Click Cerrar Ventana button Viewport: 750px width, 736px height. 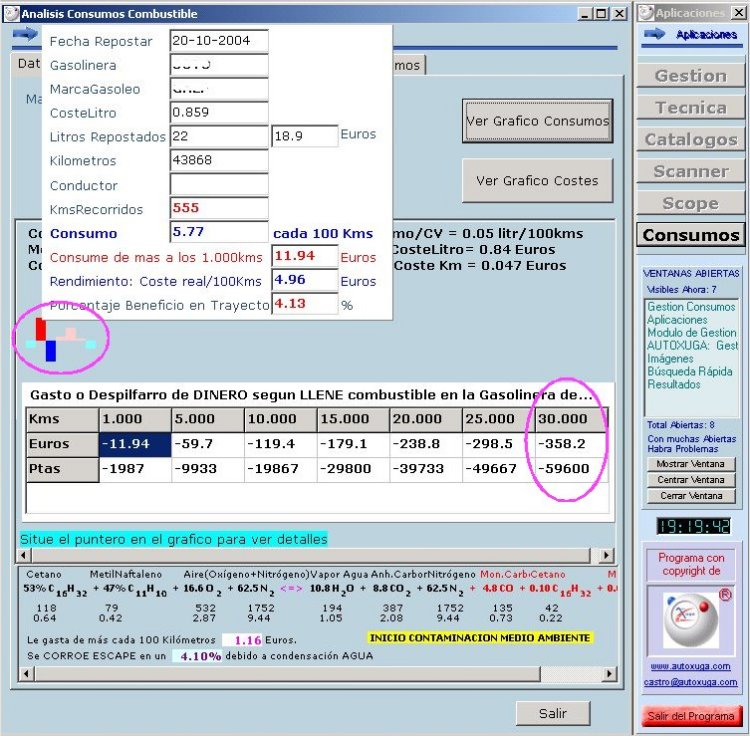pos(691,496)
